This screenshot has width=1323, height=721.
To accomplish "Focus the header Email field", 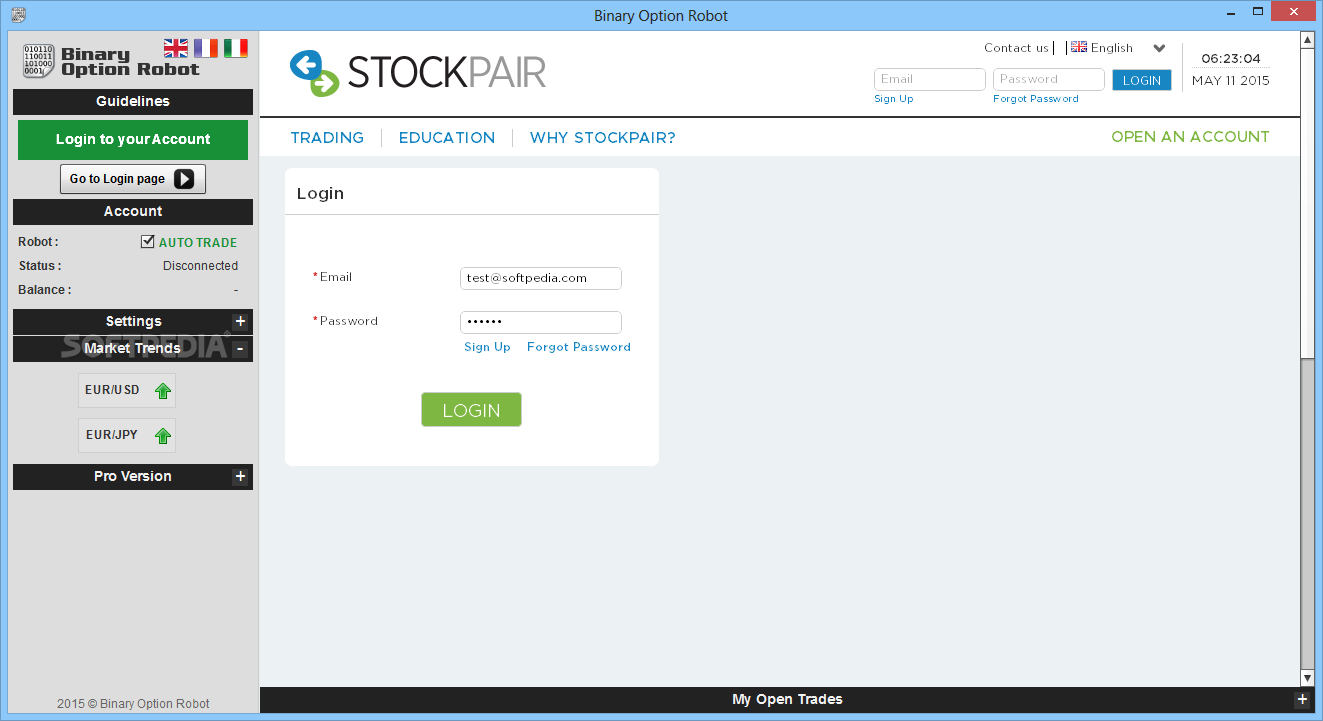I will tap(930, 79).
